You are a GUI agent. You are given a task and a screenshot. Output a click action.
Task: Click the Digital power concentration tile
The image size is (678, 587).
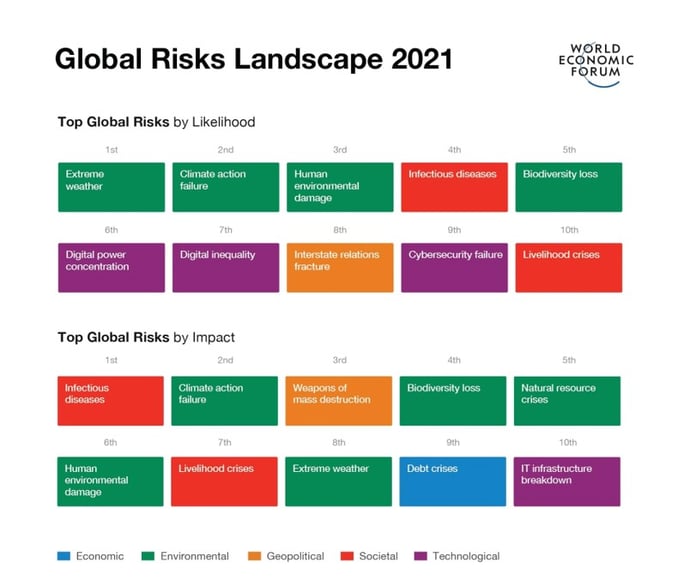pos(111,267)
